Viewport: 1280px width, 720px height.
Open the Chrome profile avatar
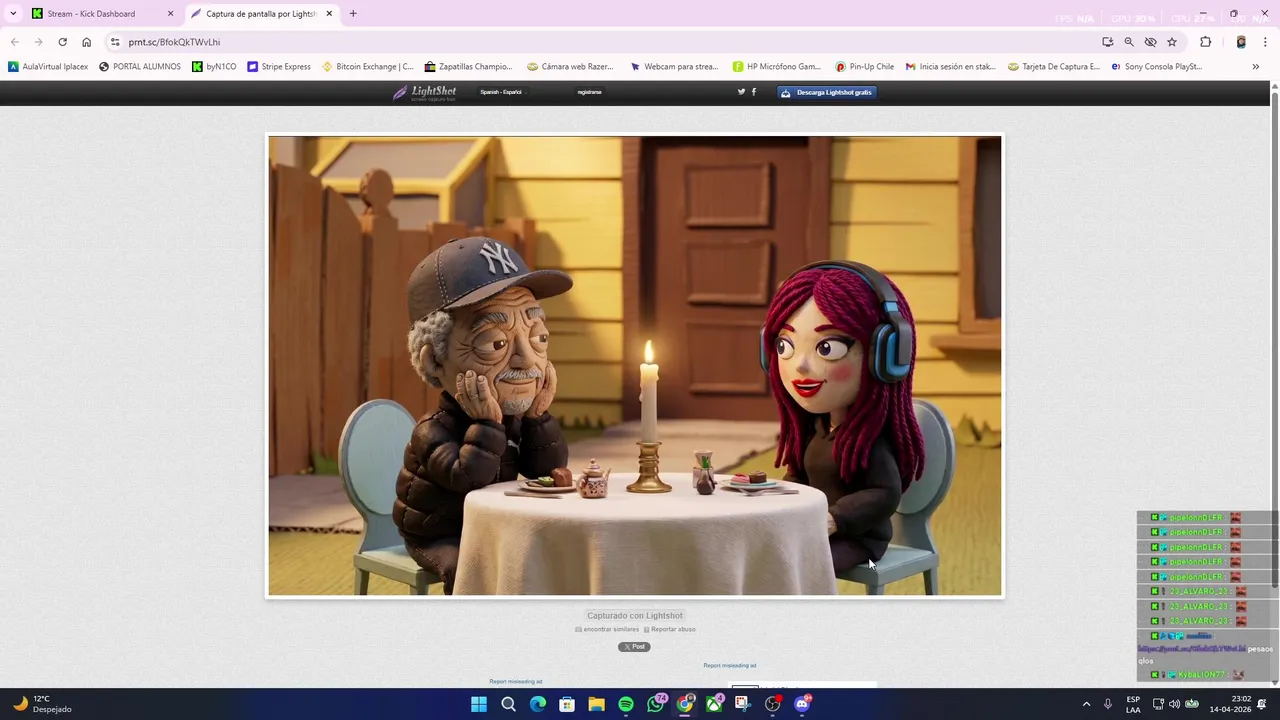[1241, 42]
